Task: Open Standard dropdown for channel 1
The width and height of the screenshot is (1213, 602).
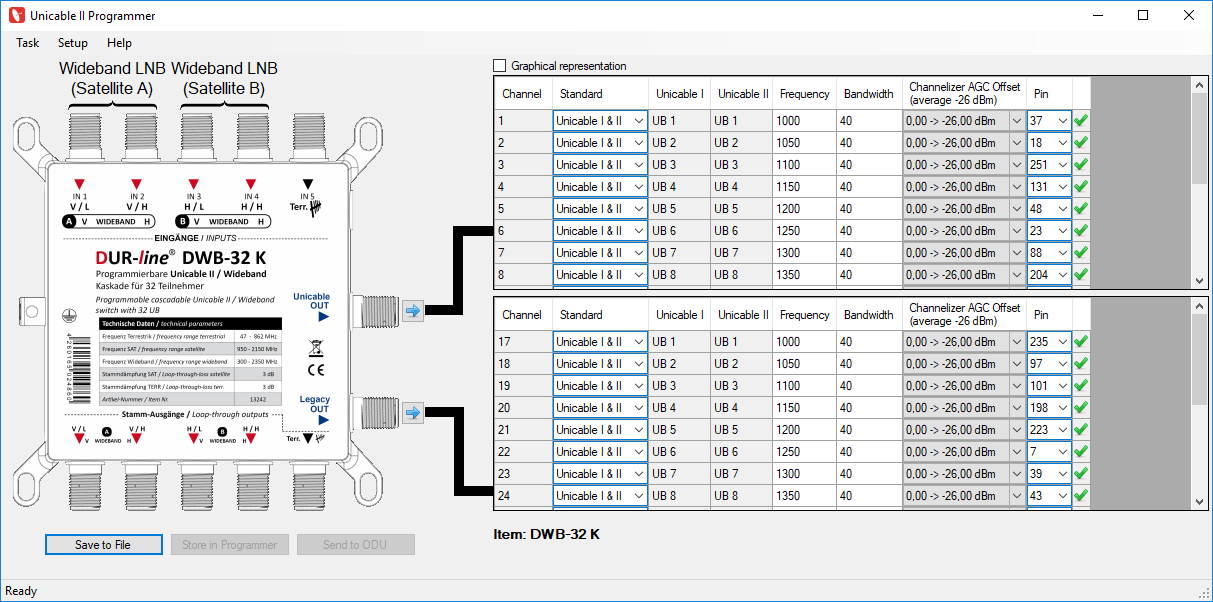Action: coord(638,121)
